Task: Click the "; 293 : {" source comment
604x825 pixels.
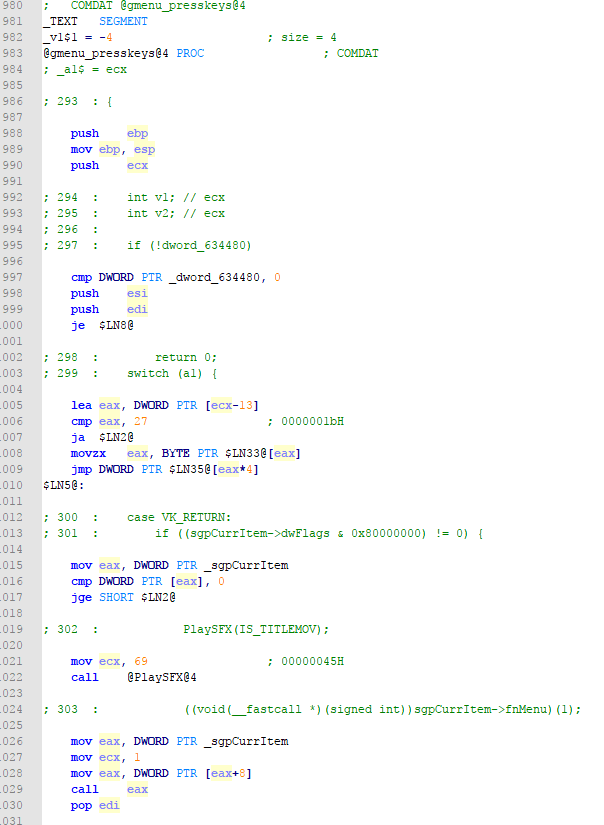Action: tap(78, 102)
